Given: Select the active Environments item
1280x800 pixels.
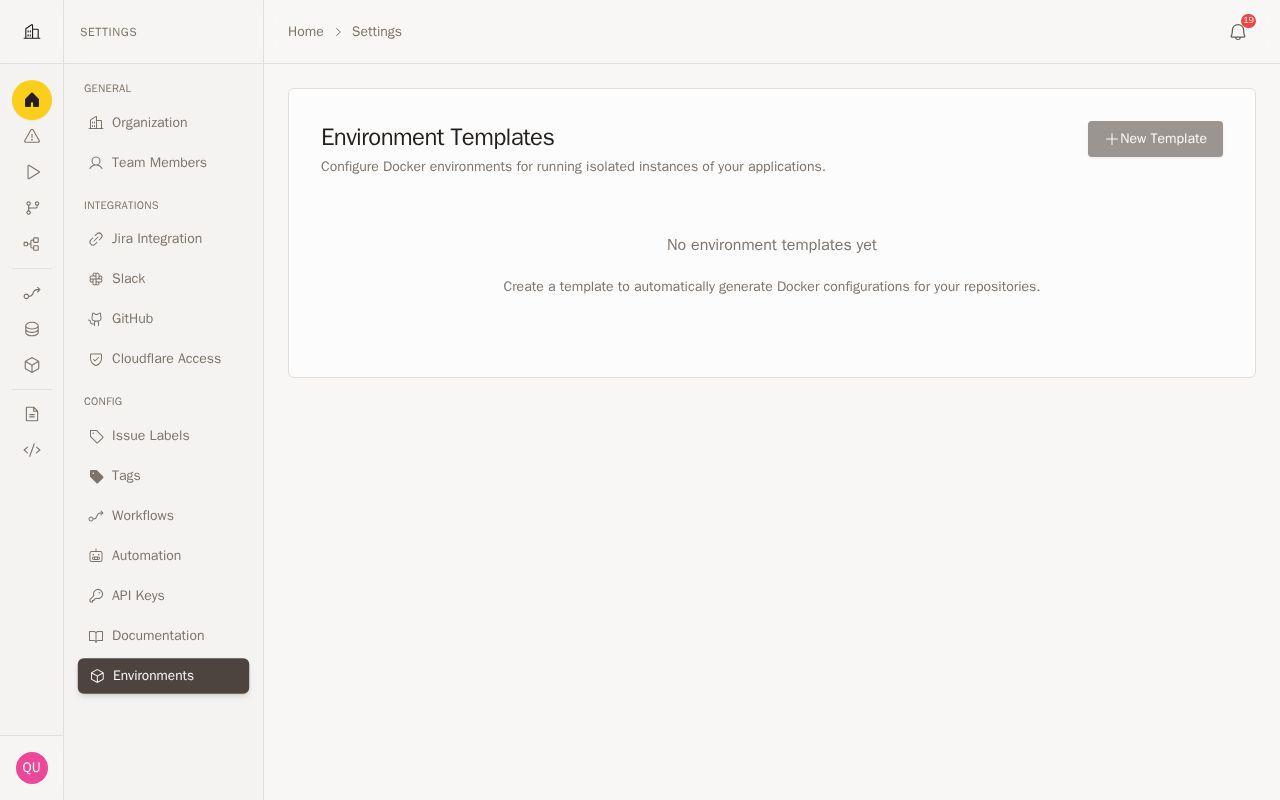Looking at the screenshot, I should coord(163,676).
